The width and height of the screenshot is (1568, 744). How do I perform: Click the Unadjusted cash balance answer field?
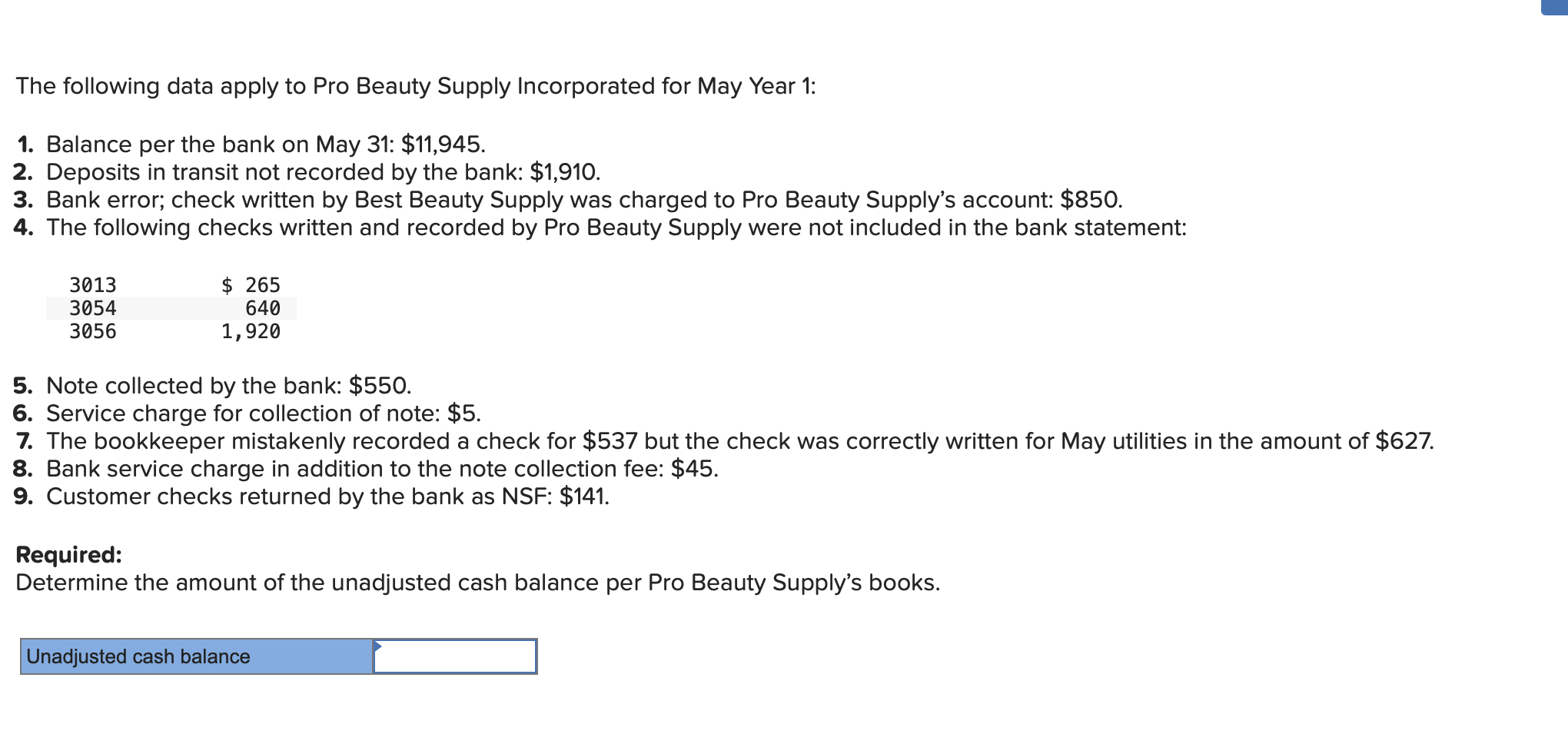pyautogui.click(x=455, y=656)
